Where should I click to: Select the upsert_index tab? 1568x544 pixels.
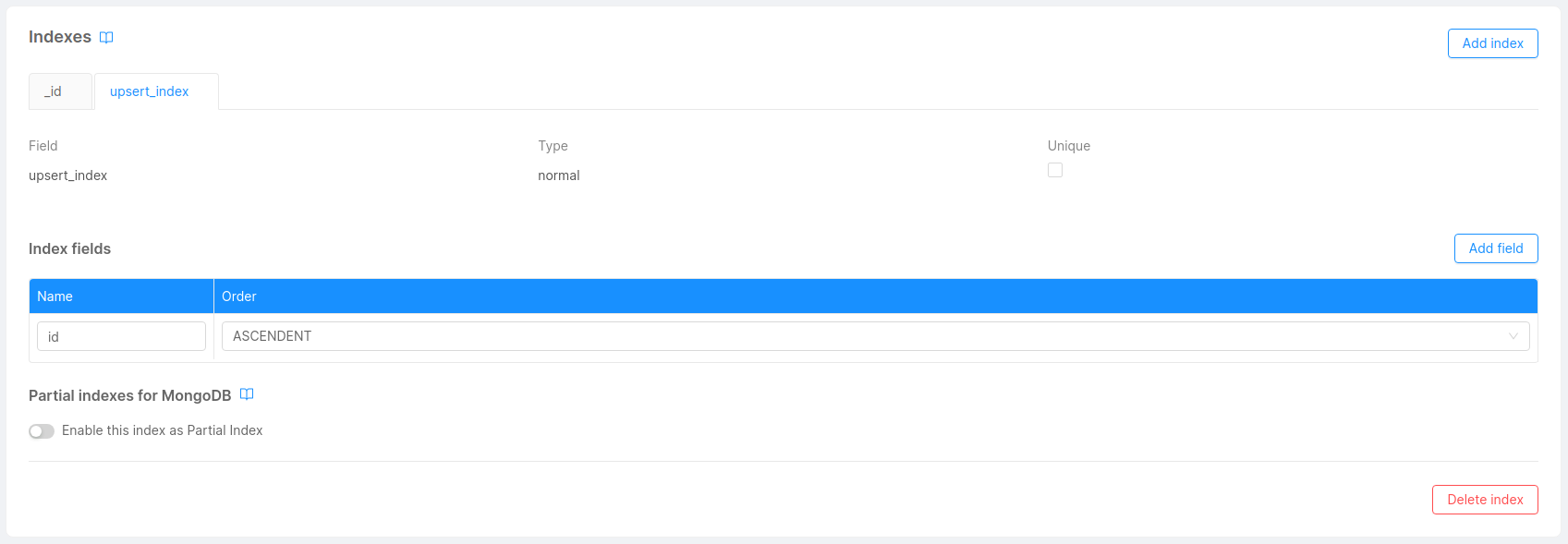point(150,91)
